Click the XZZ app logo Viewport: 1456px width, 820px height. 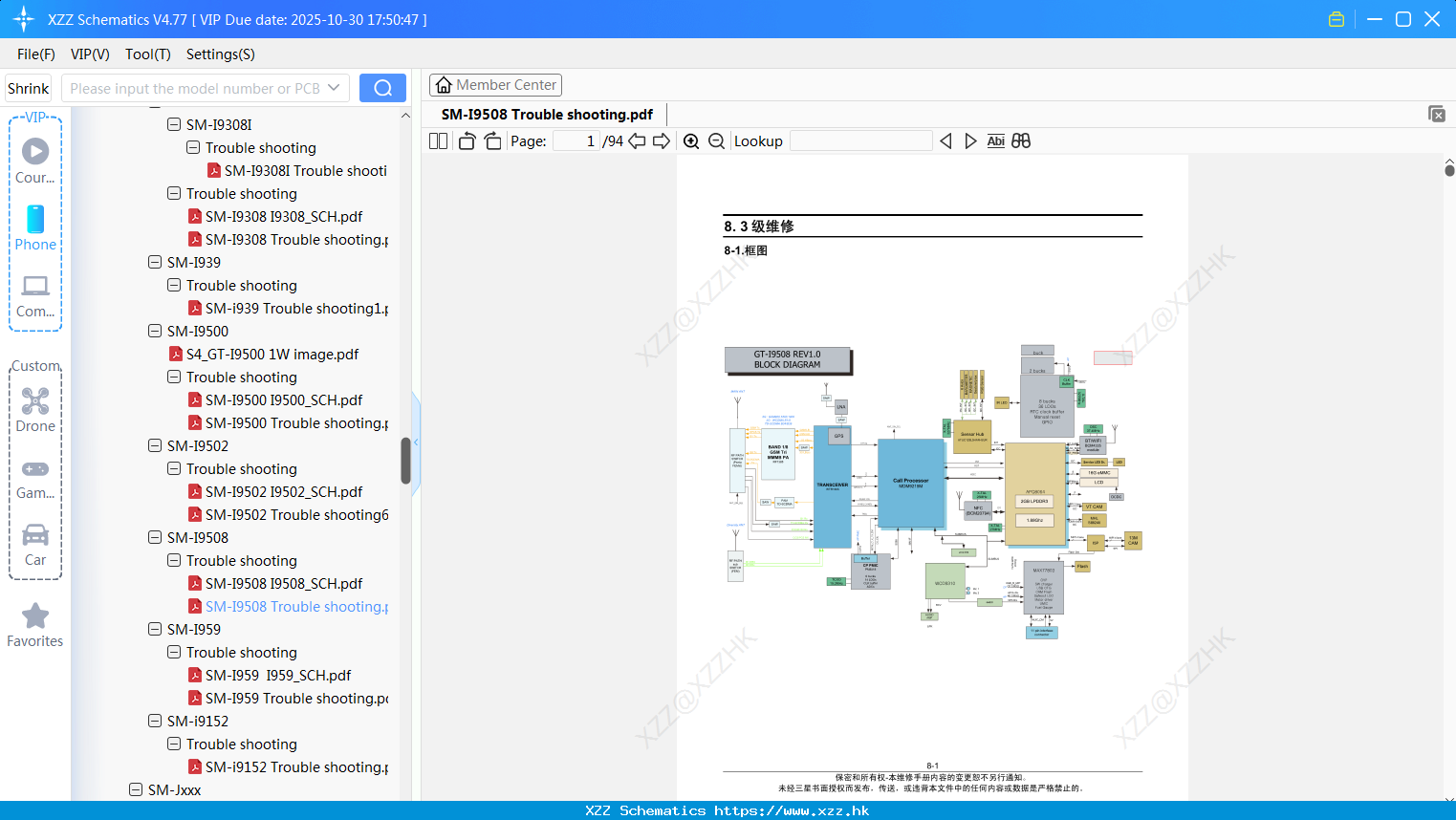[23, 19]
